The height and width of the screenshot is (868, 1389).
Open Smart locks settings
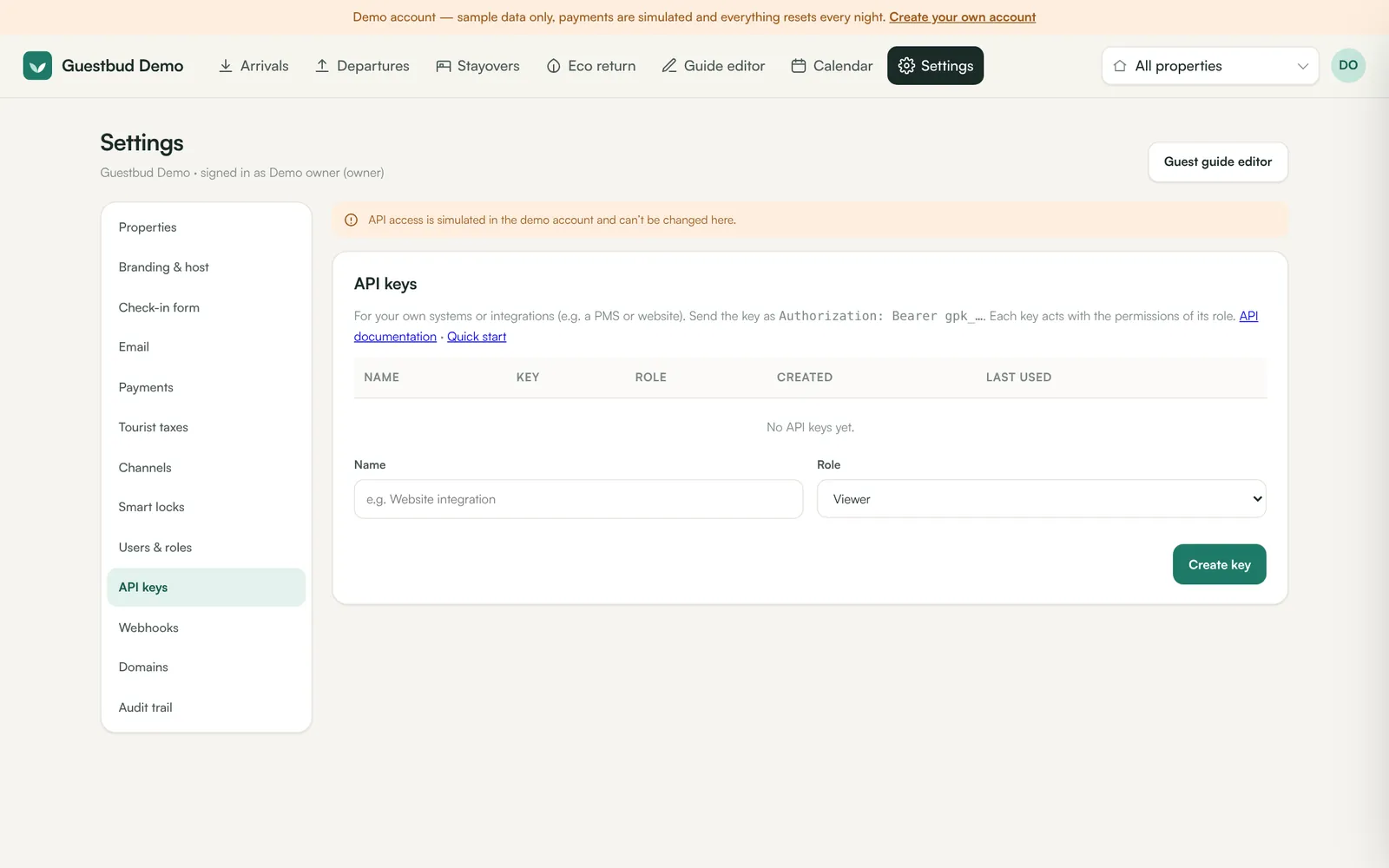point(206,507)
